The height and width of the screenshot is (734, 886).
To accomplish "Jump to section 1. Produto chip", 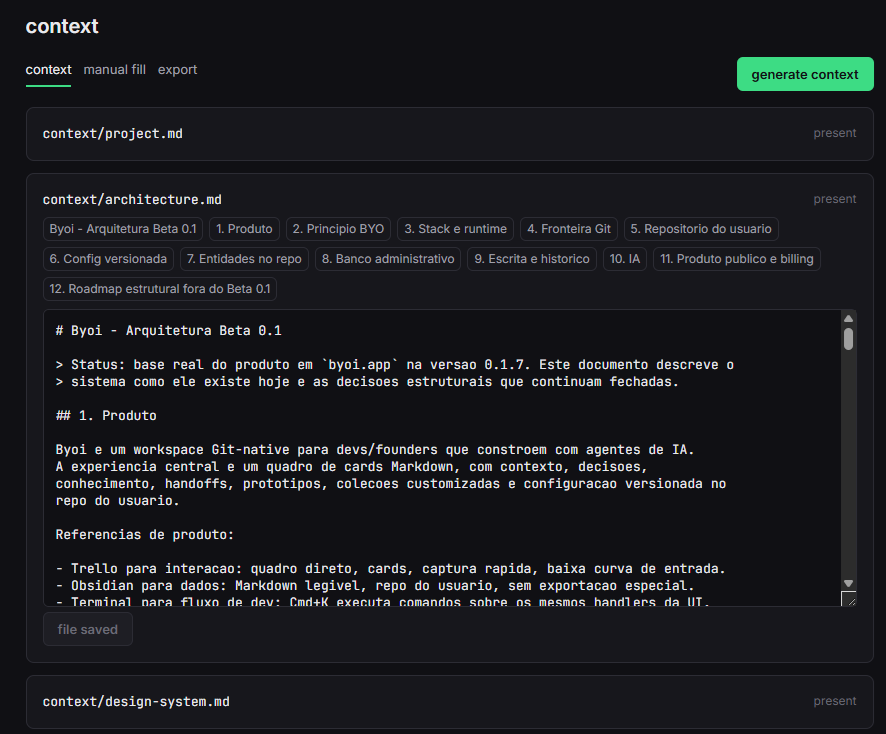I will pyautogui.click(x=244, y=229).
